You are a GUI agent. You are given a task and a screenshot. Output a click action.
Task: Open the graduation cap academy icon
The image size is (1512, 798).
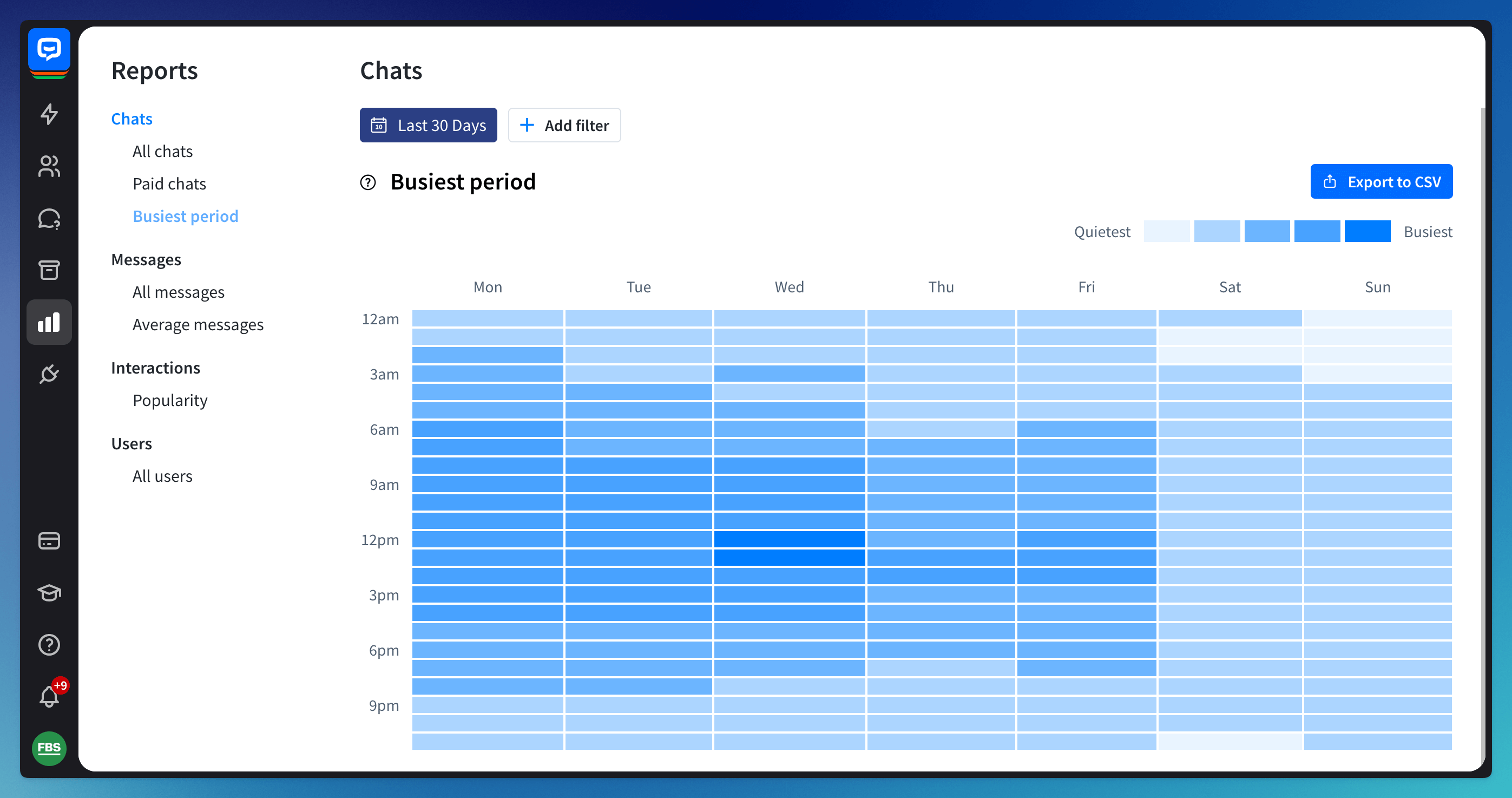coord(49,592)
